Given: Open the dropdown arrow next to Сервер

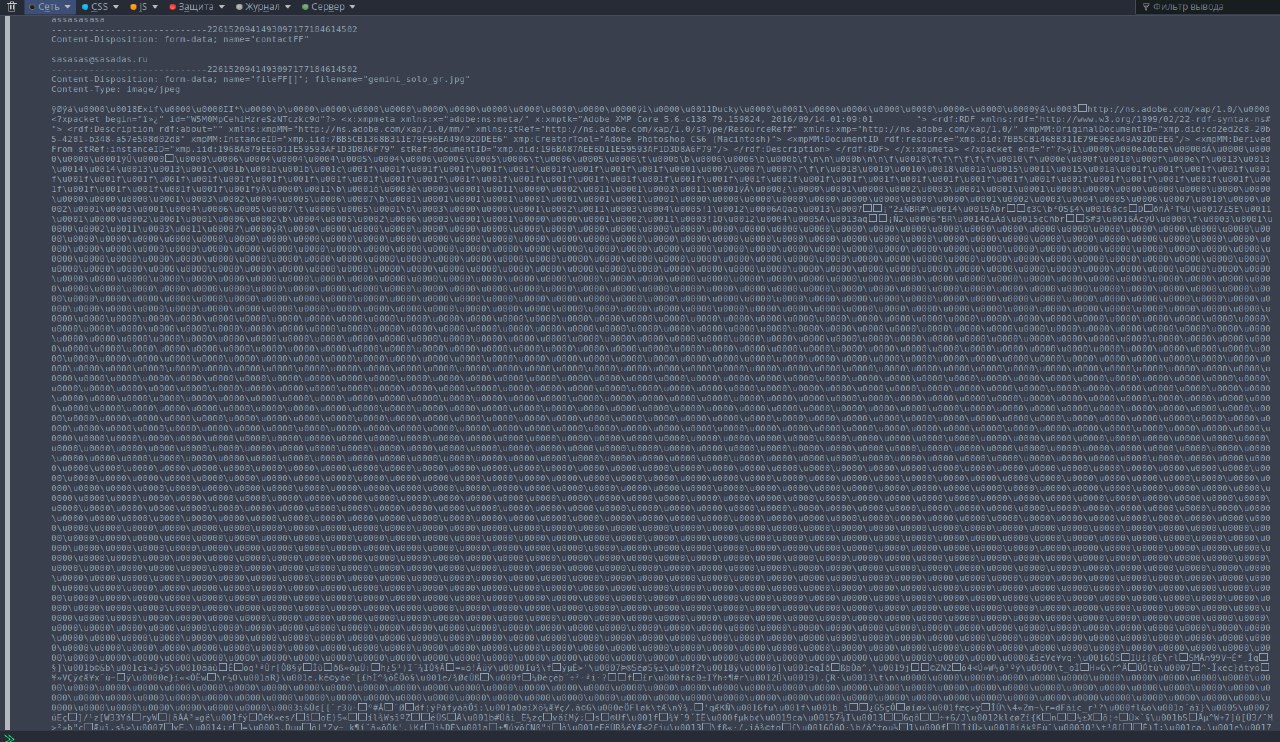Looking at the screenshot, I should pos(351,7).
